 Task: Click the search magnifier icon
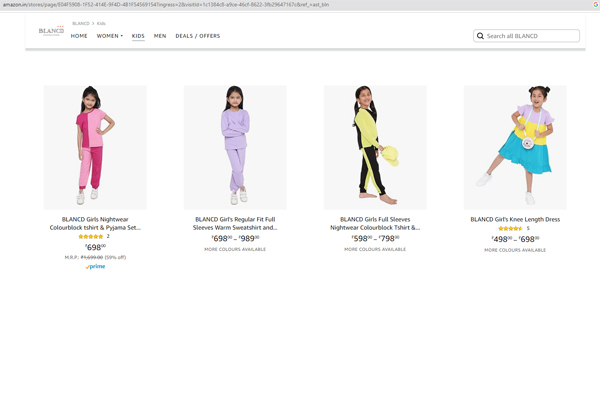[481, 36]
